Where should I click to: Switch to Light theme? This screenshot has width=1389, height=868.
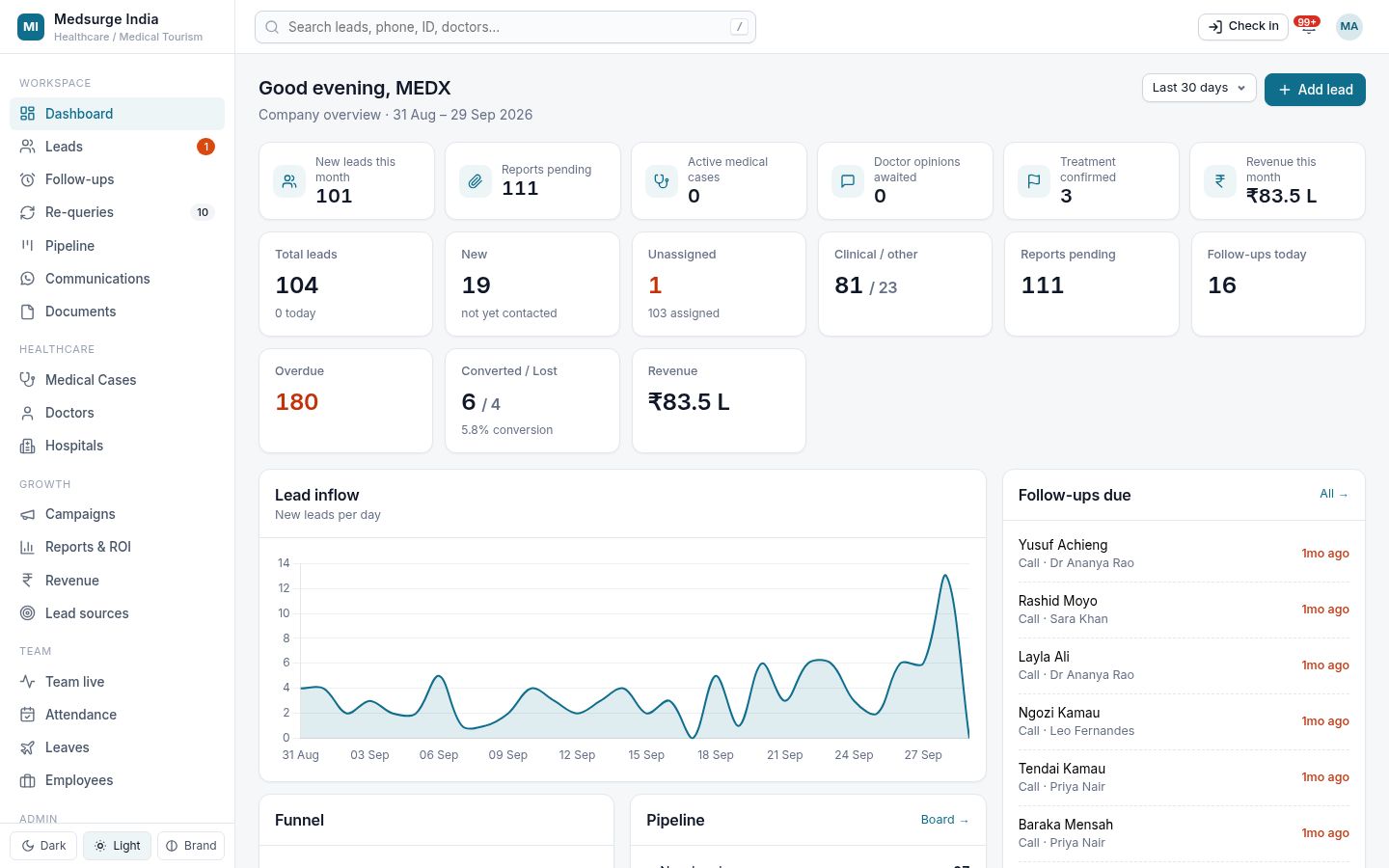pyautogui.click(x=117, y=846)
